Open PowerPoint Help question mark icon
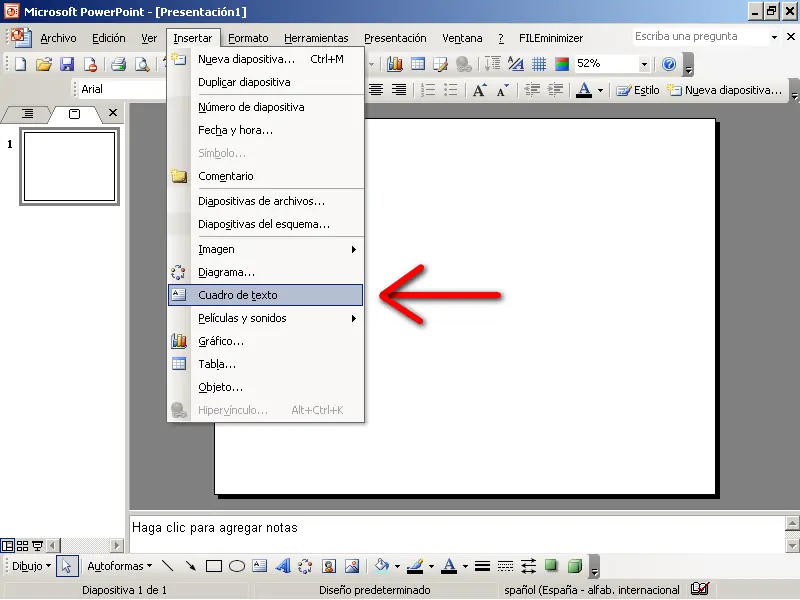The width and height of the screenshot is (800, 600). pyautogui.click(x=669, y=64)
